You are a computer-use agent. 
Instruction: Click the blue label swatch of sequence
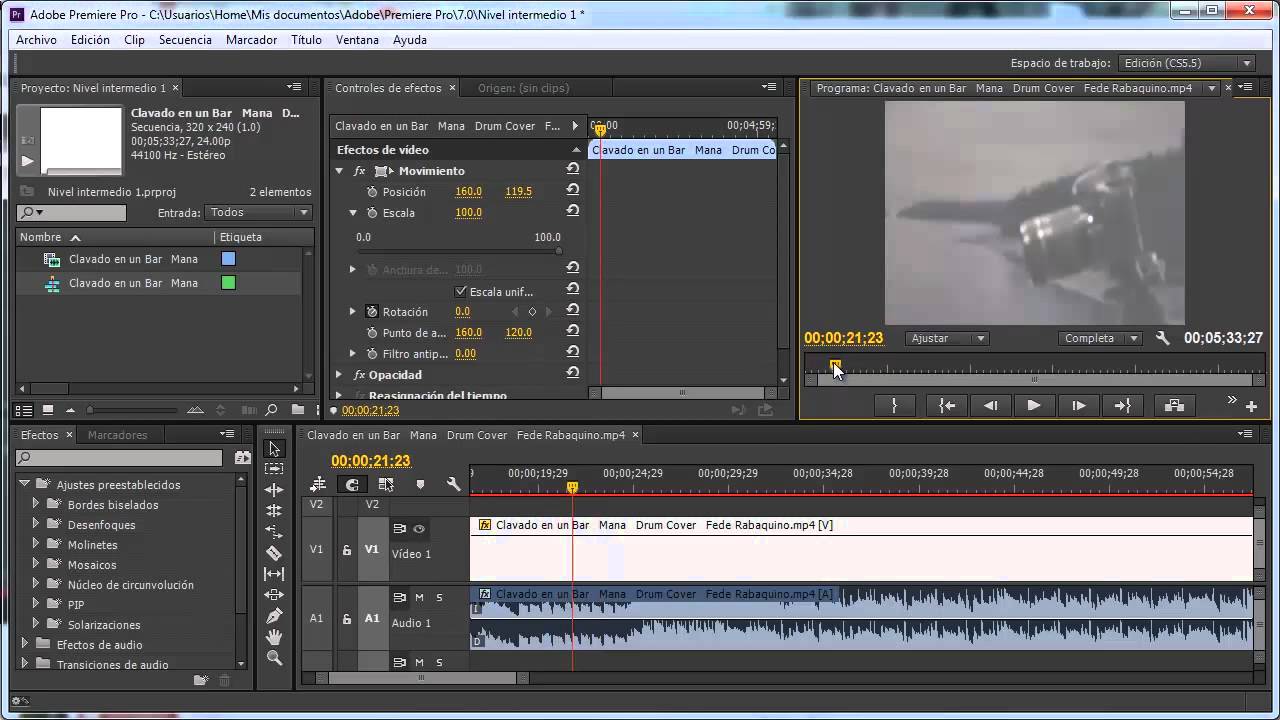click(x=228, y=259)
